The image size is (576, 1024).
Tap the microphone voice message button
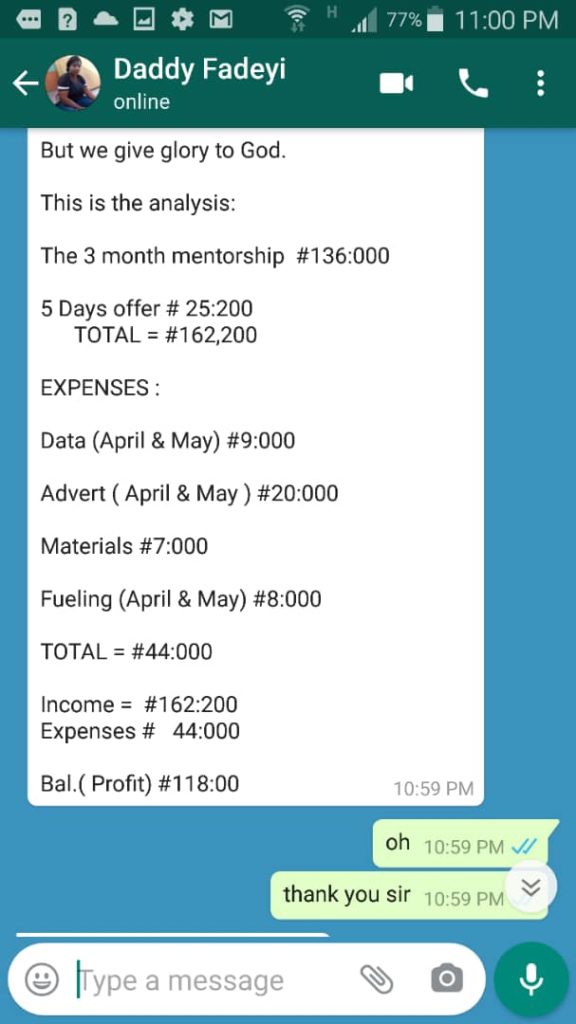[x=532, y=979]
